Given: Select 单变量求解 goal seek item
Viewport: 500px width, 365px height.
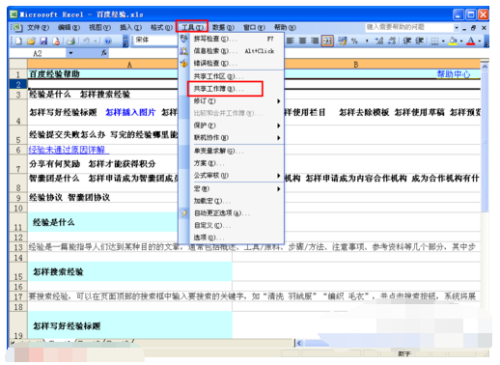Looking at the screenshot, I should pos(232,151).
